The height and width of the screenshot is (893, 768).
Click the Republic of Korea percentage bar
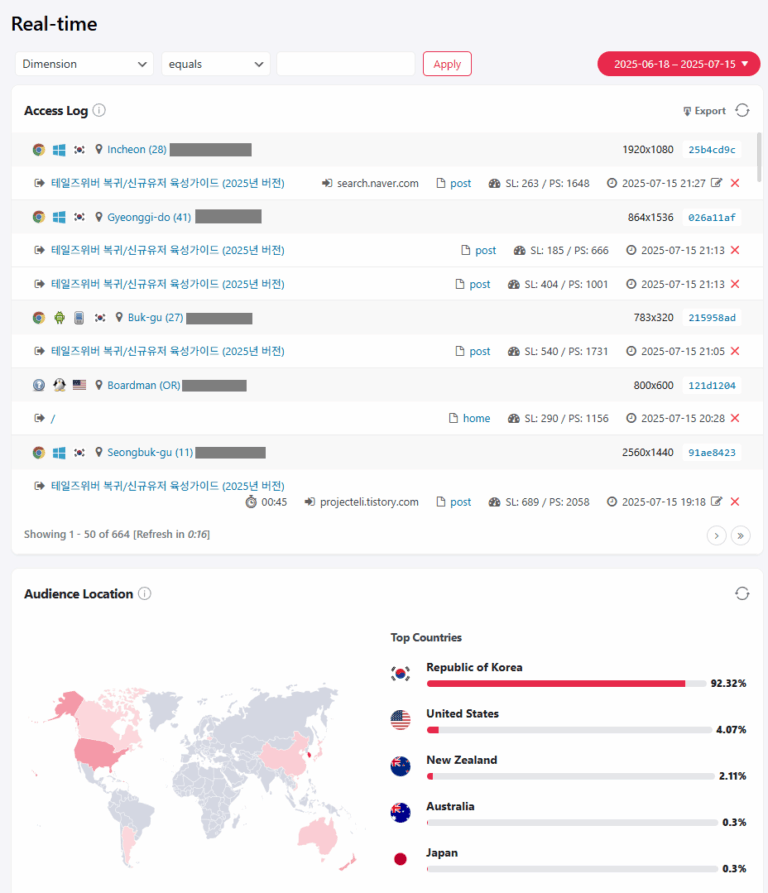pyautogui.click(x=556, y=684)
